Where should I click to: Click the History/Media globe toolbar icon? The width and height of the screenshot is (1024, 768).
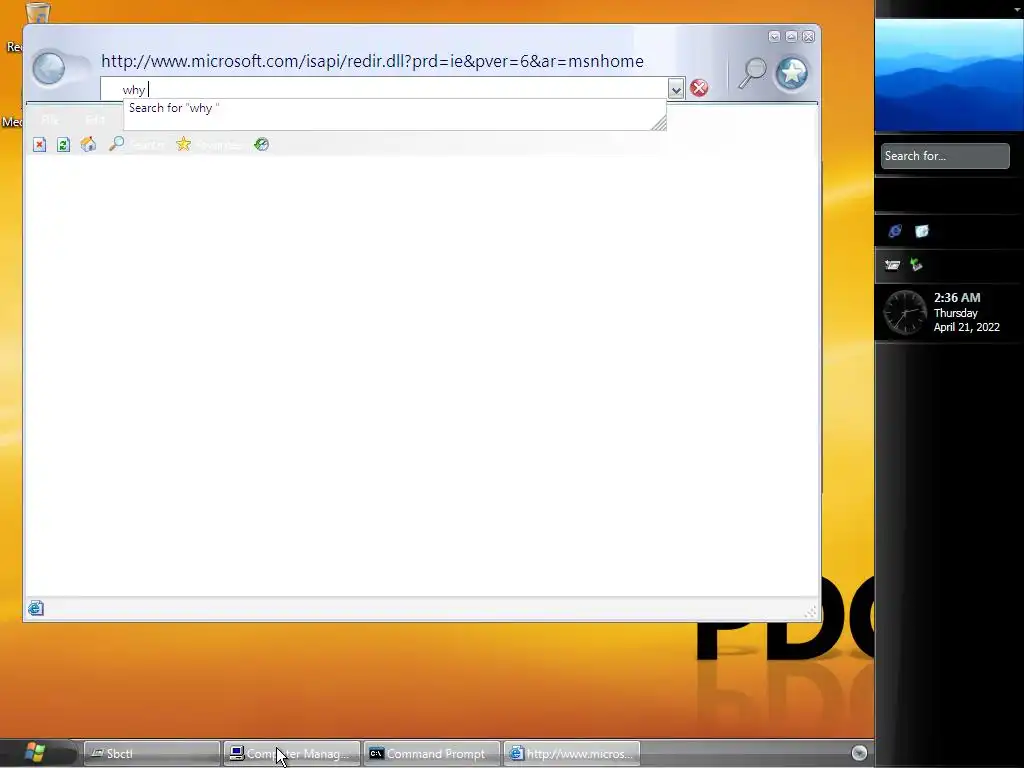261,144
